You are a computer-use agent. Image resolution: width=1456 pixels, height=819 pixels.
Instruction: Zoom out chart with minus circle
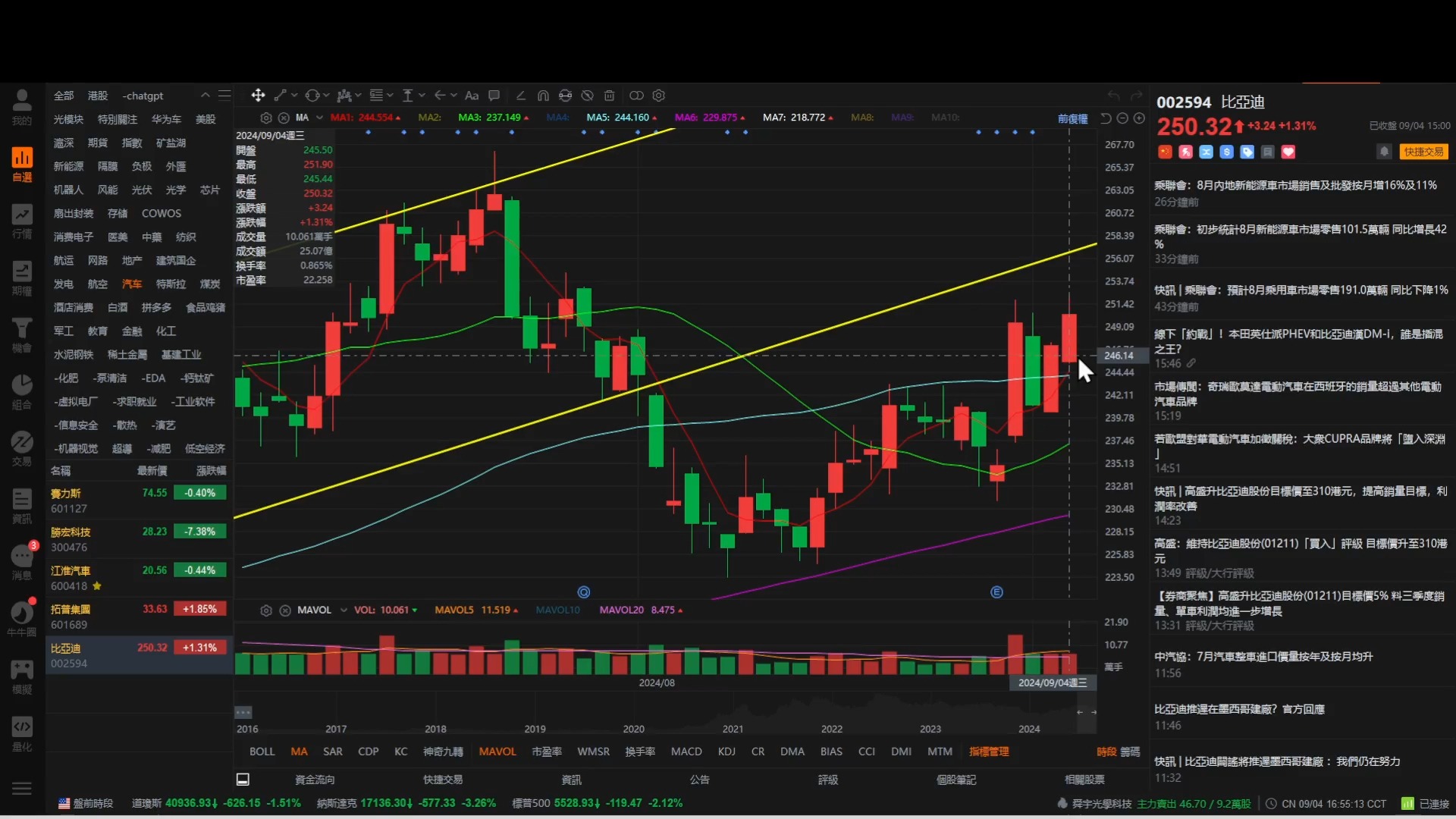pos(1122,118)
